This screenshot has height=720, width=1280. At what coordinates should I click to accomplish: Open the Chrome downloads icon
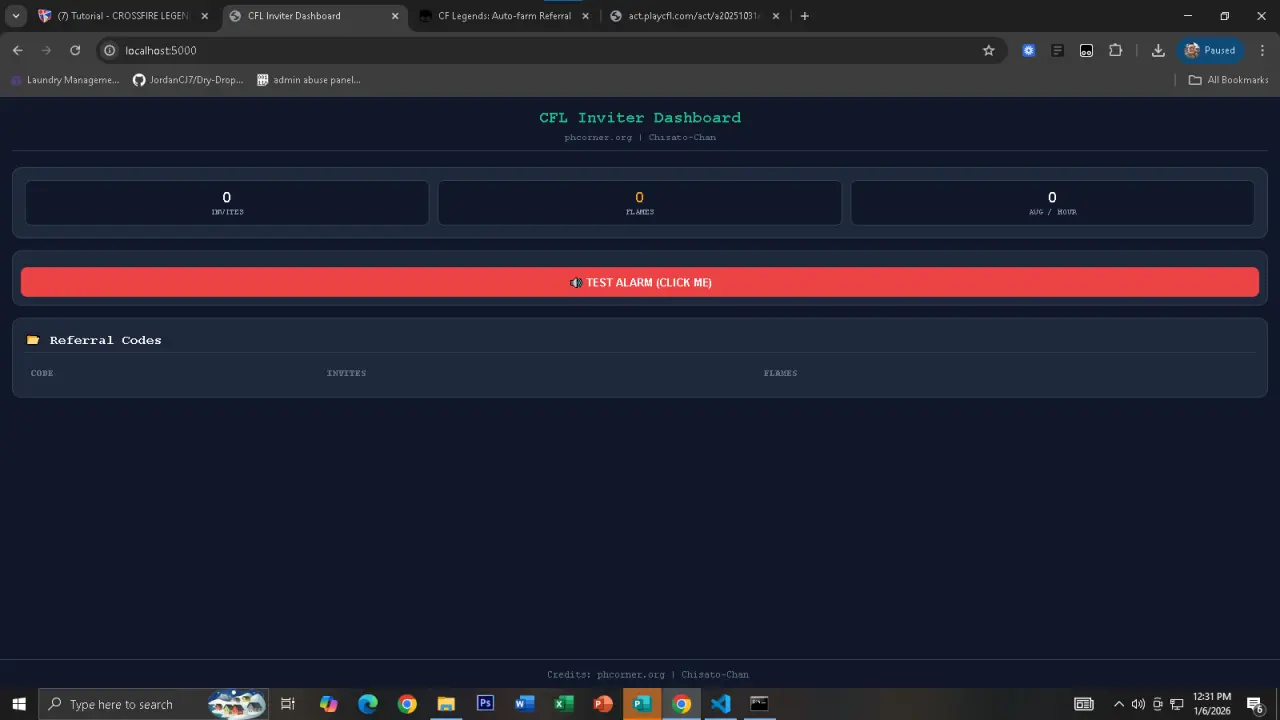point(1158,50)
